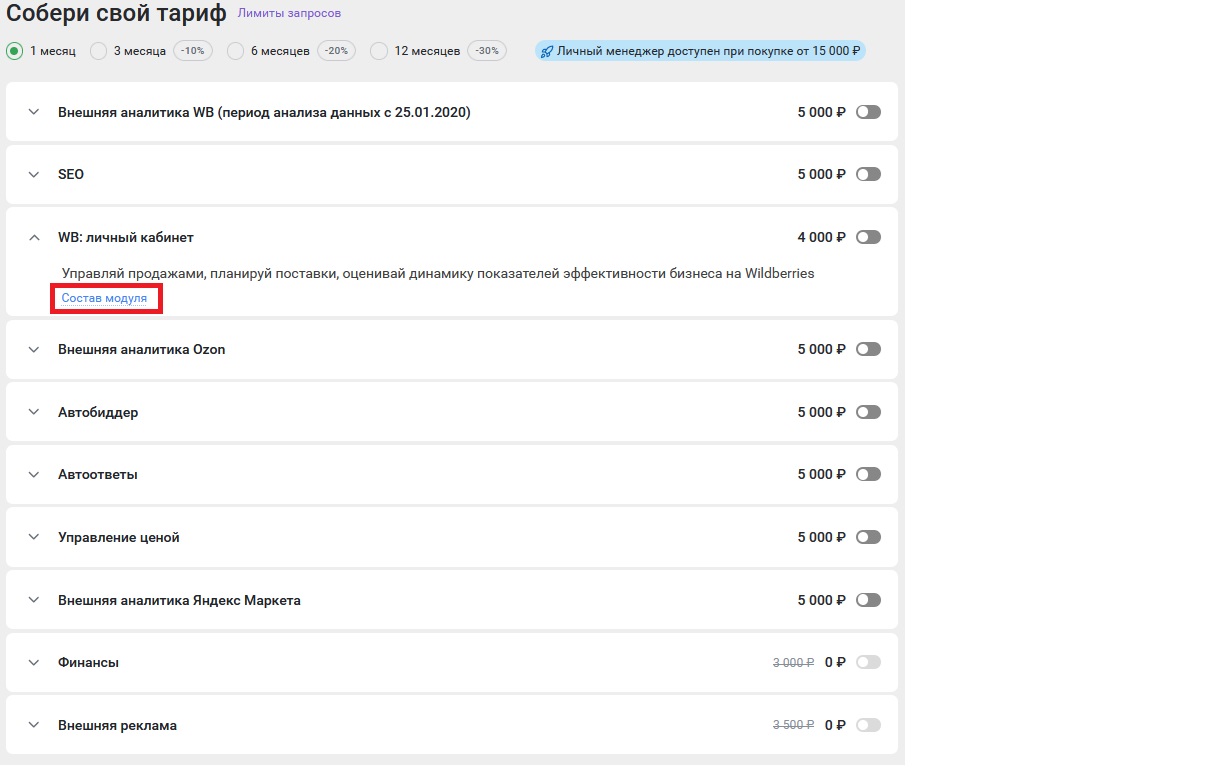Screen dimensions: 1217x774
Task: Enable the Автобиддер module switch
Action: point(868,412)
